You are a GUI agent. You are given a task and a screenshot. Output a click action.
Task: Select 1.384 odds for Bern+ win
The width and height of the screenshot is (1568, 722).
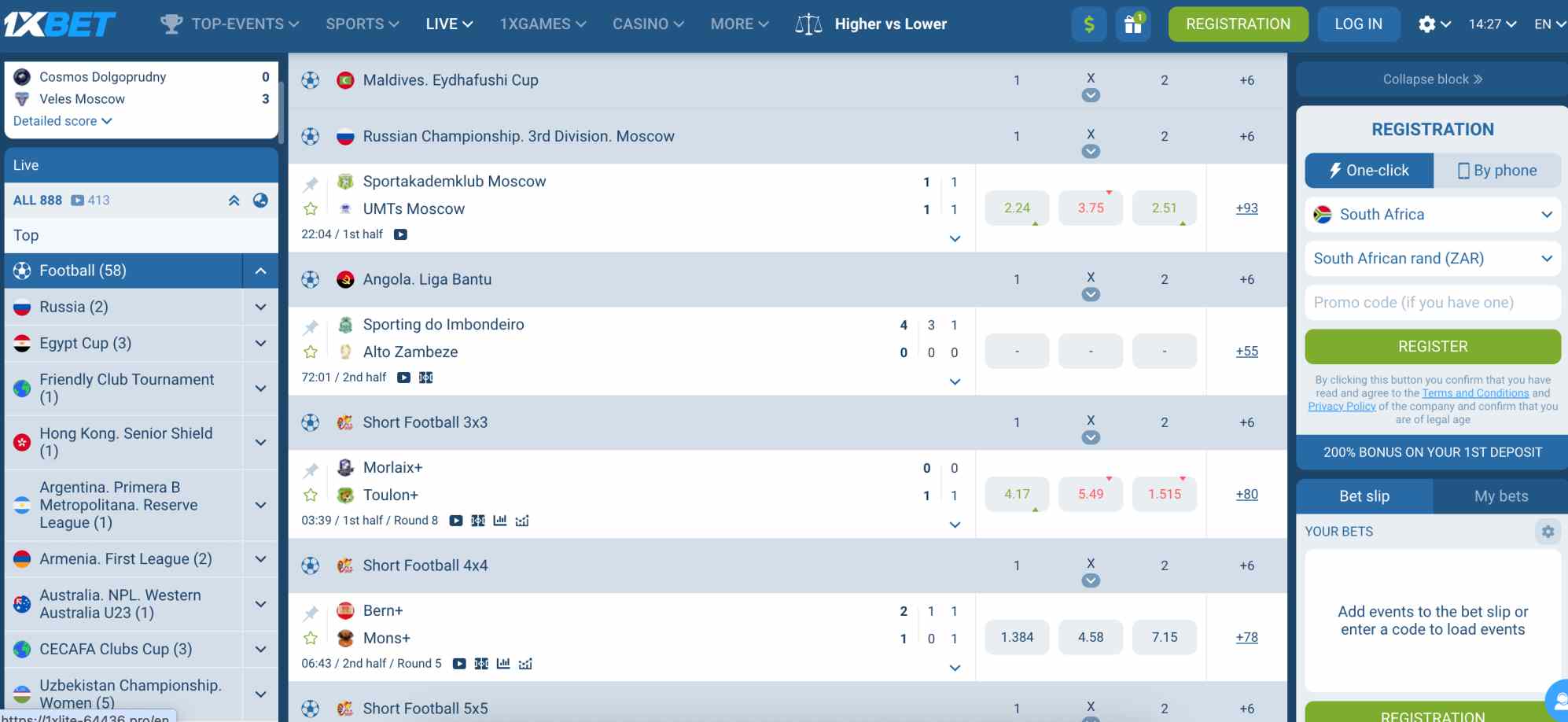coord(1017,638)
